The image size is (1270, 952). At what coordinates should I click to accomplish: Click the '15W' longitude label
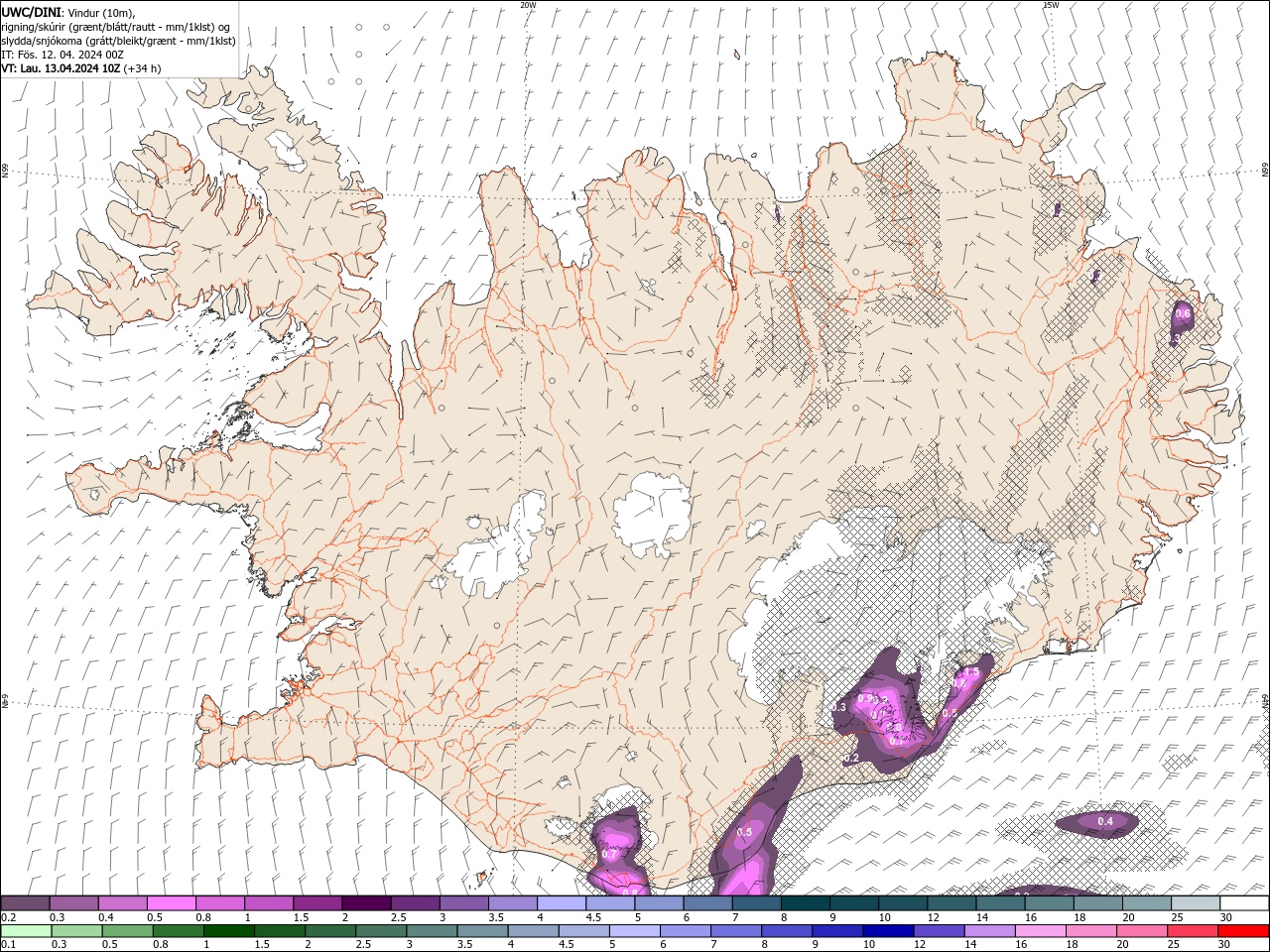pos(1050,5)
